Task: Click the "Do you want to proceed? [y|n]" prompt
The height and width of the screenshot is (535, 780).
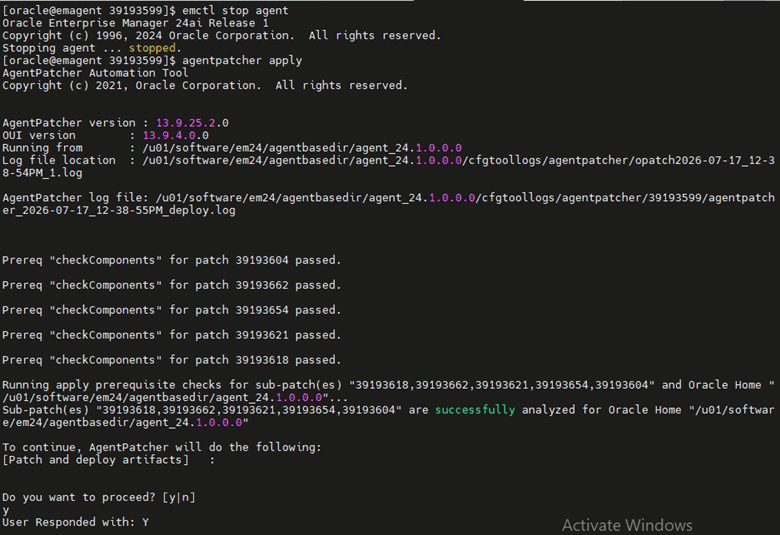Action: click(x=98, y=497)
